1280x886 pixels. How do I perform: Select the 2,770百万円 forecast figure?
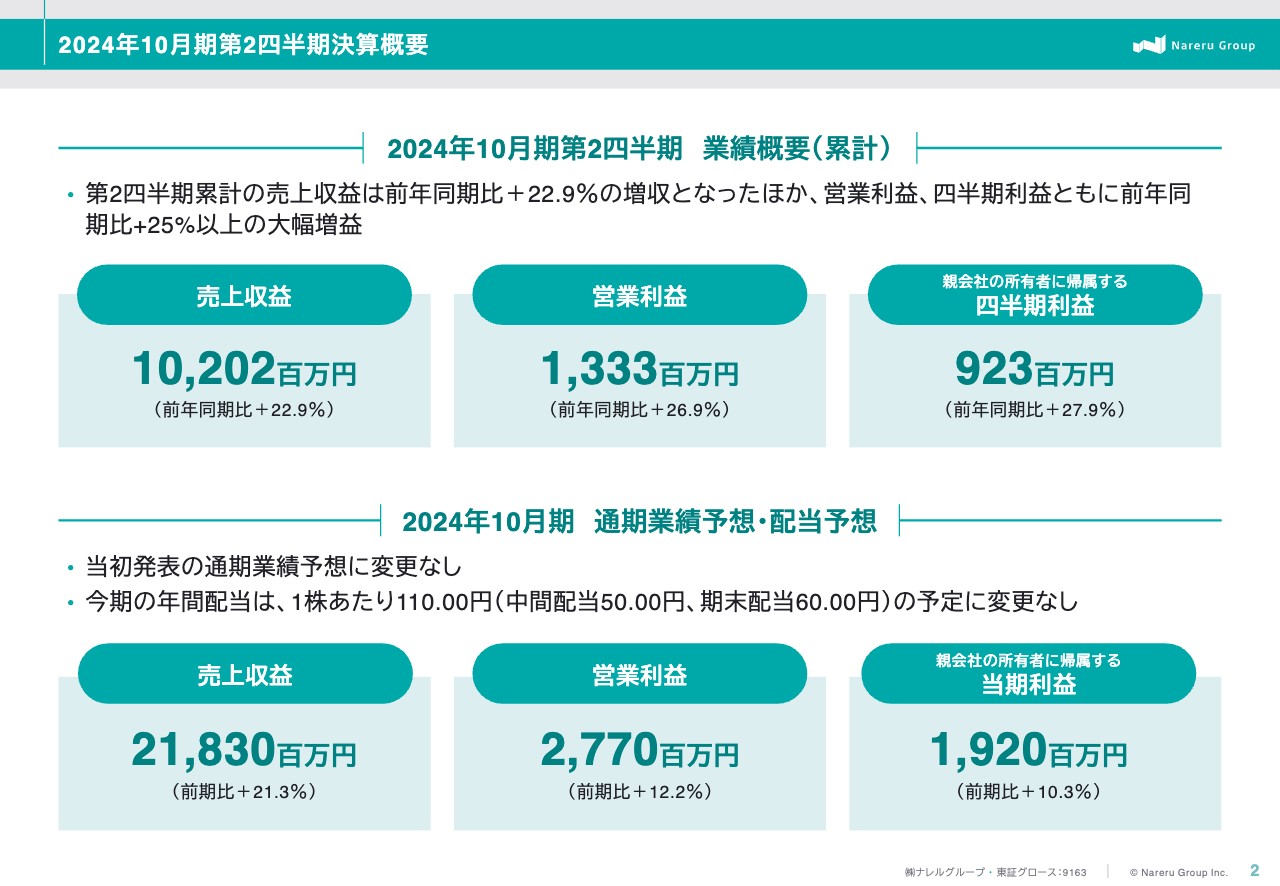(639, 751)
